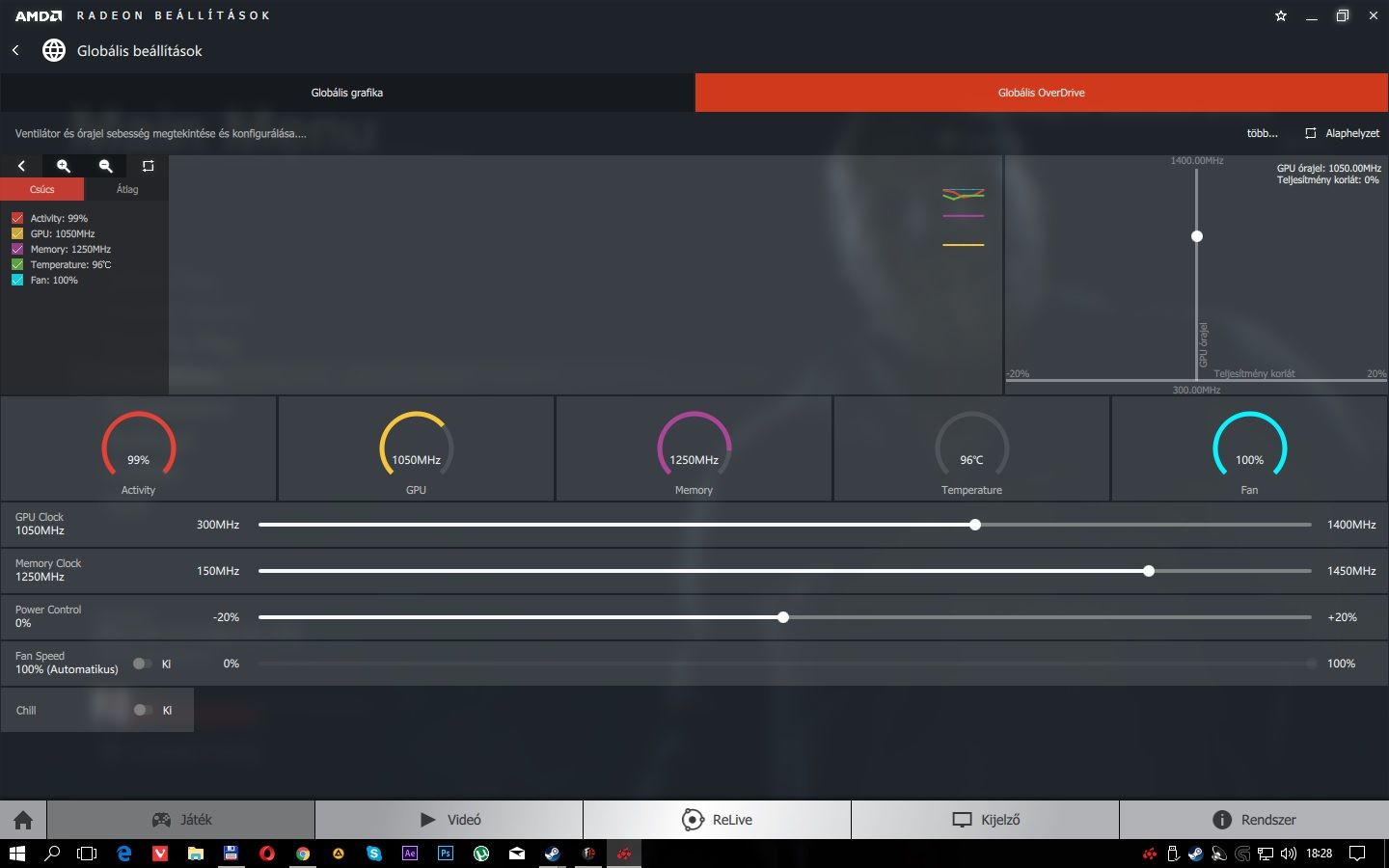The height and width of the screenshot is (868, 1389).
Task: Open the Globális OverDrive tab
Action: point(1042,93)
